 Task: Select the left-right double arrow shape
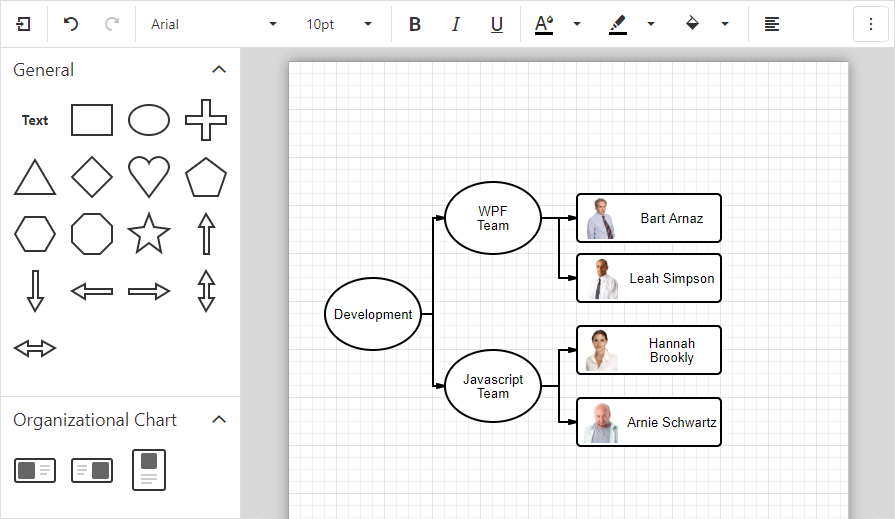click(x=35, y=348)
